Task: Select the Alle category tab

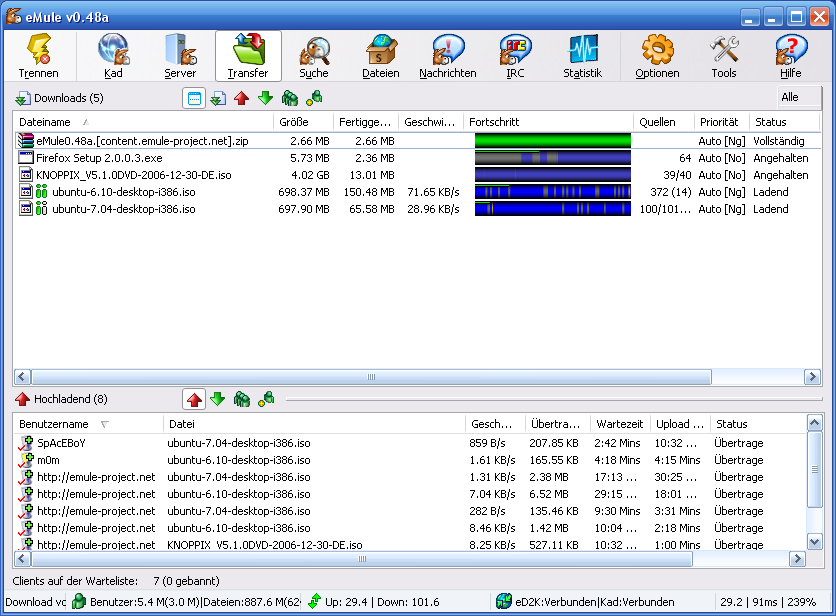Action: pyautogui.click(x=799, y=97)
